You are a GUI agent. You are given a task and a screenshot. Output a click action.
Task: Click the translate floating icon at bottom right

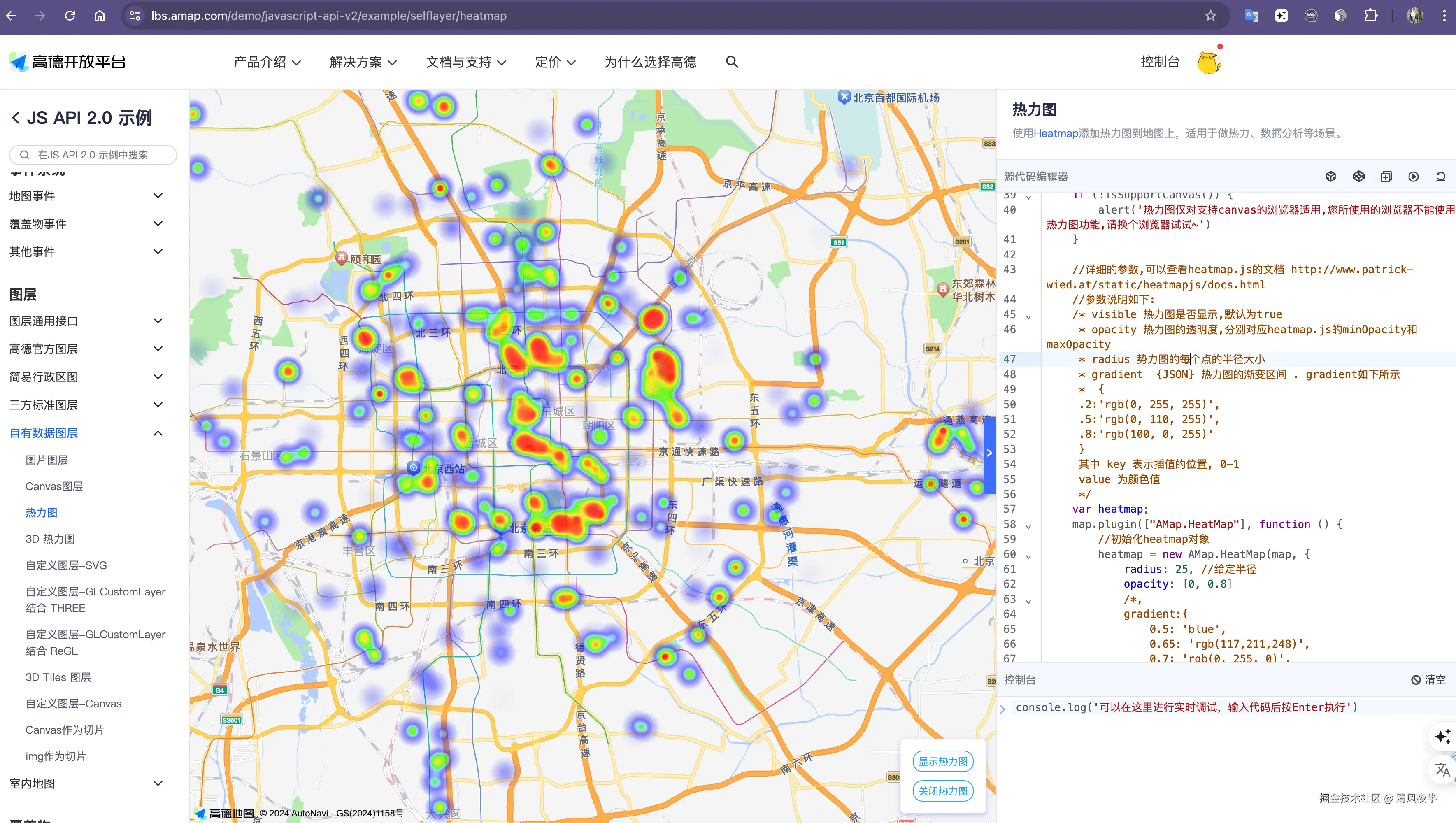[1442, 770]
